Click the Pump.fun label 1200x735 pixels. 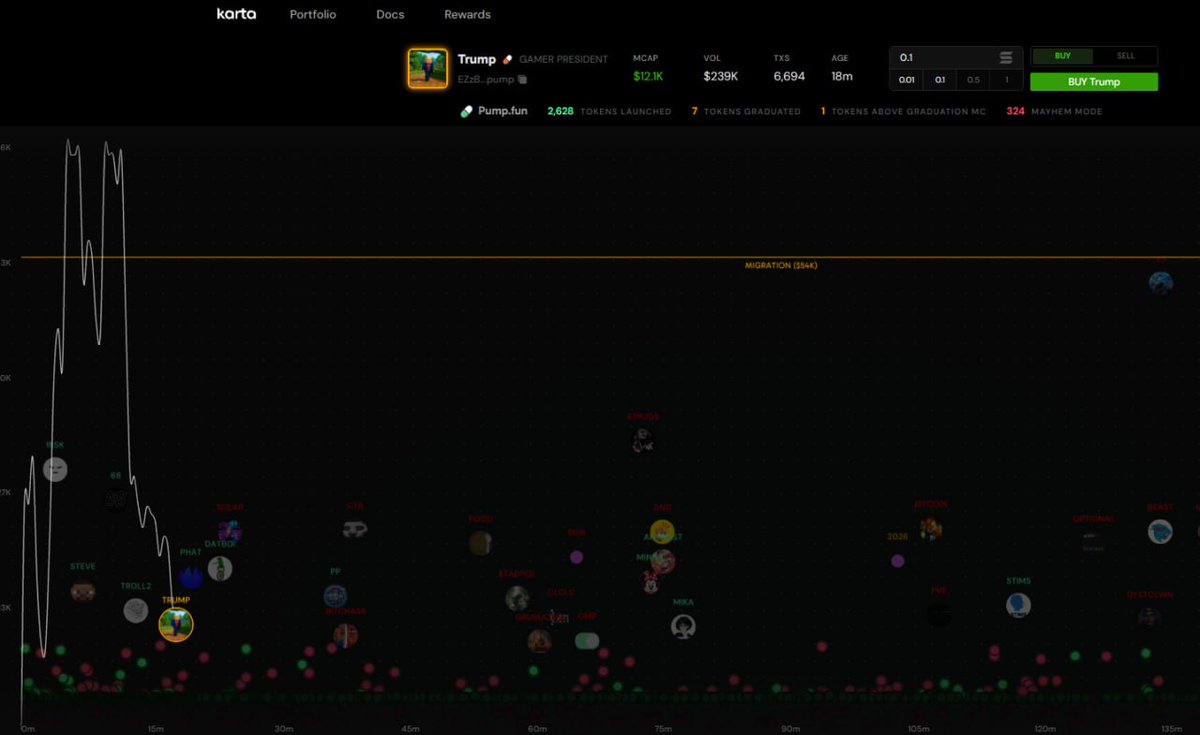pyautogui.click(x=502, y=111)
